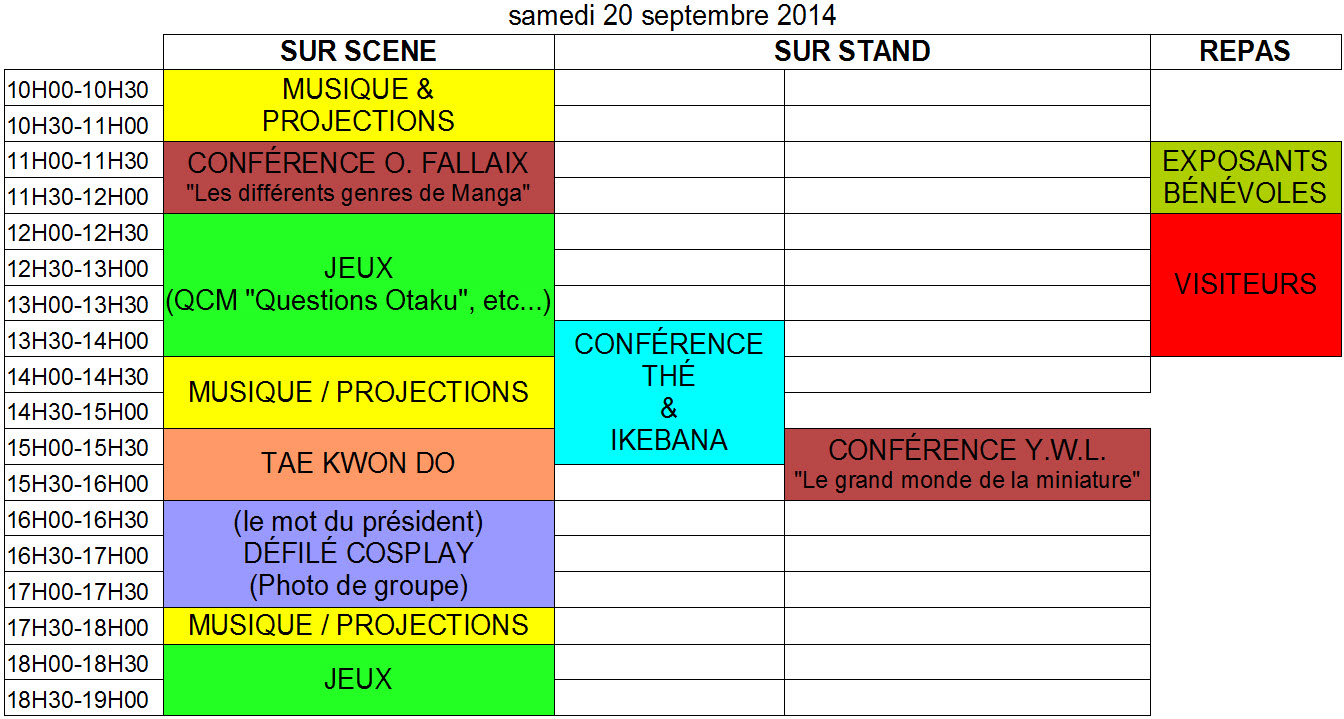Click the purple DÉFILÉ COSPLAY block
This screenshot has height=719, width=1344.
358,553
